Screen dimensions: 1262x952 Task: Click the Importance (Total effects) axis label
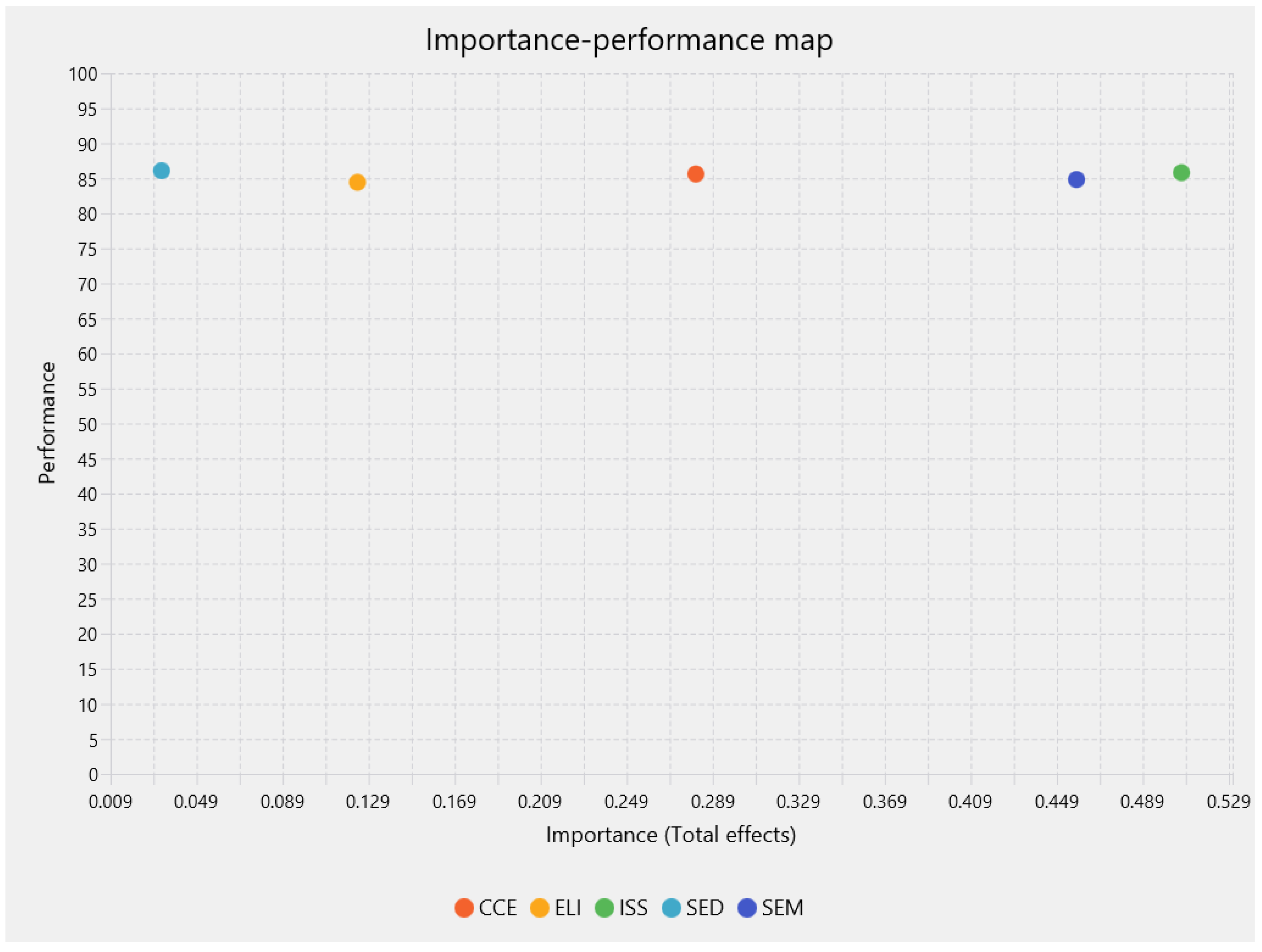pyautogui.click(x=671, y=835)
